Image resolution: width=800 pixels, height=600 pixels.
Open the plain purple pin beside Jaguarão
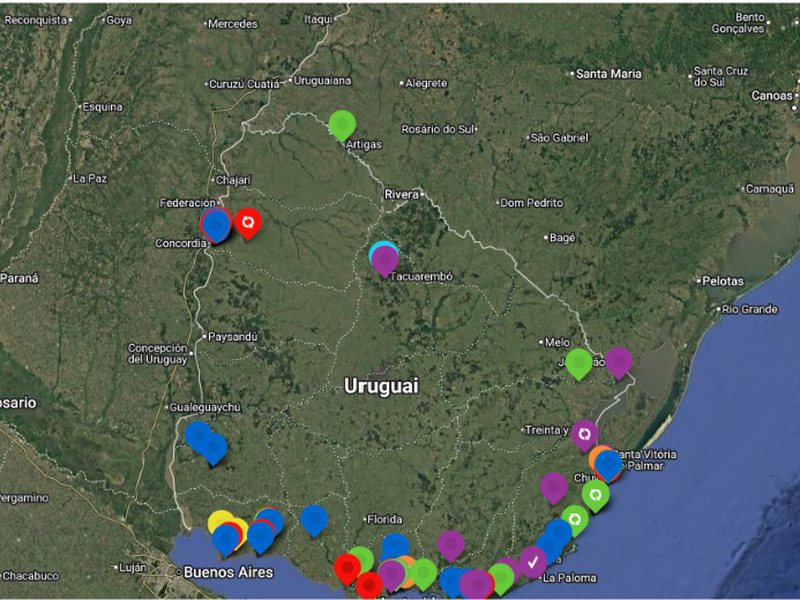click(619, 362)
